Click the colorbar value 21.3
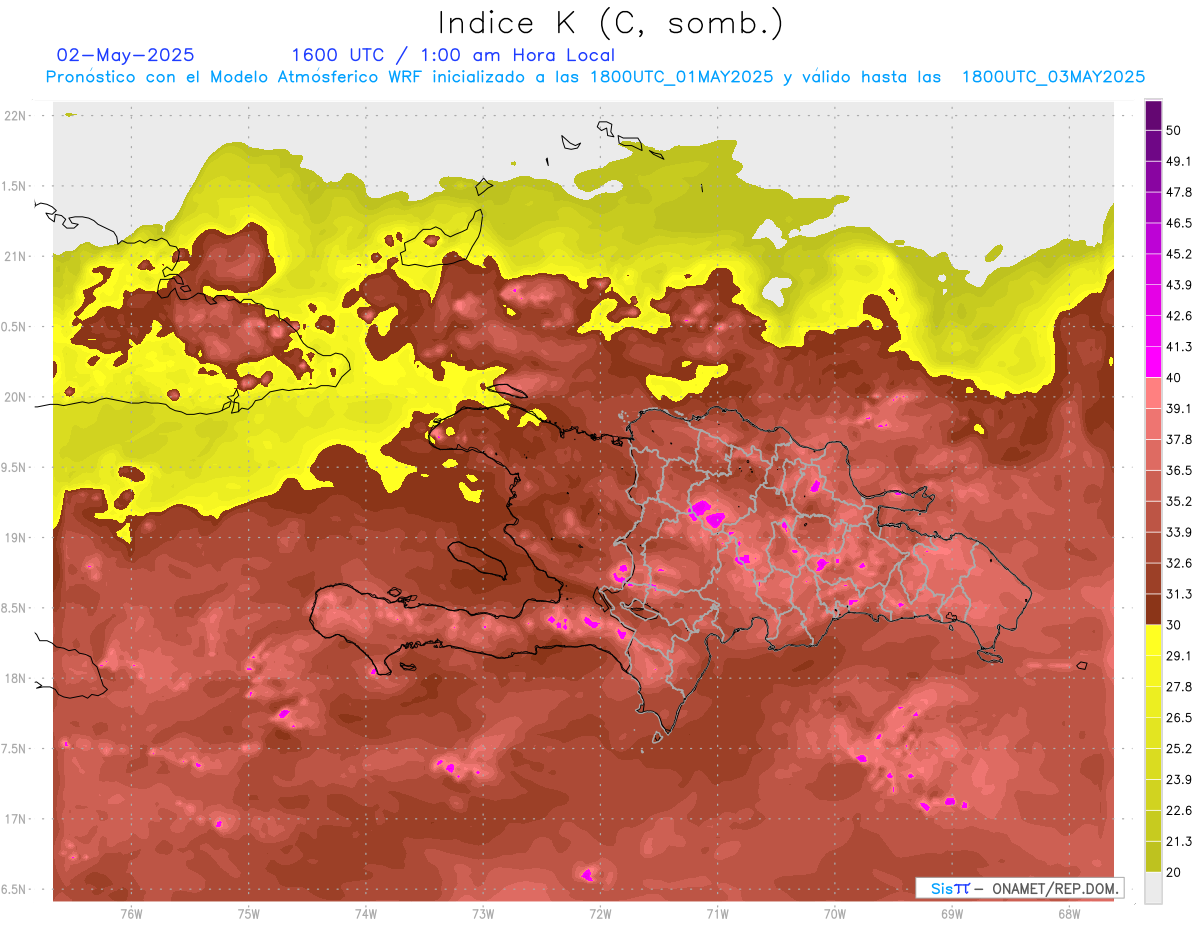Screen dimensions: 1200x927 click(x=1179, y=841)
